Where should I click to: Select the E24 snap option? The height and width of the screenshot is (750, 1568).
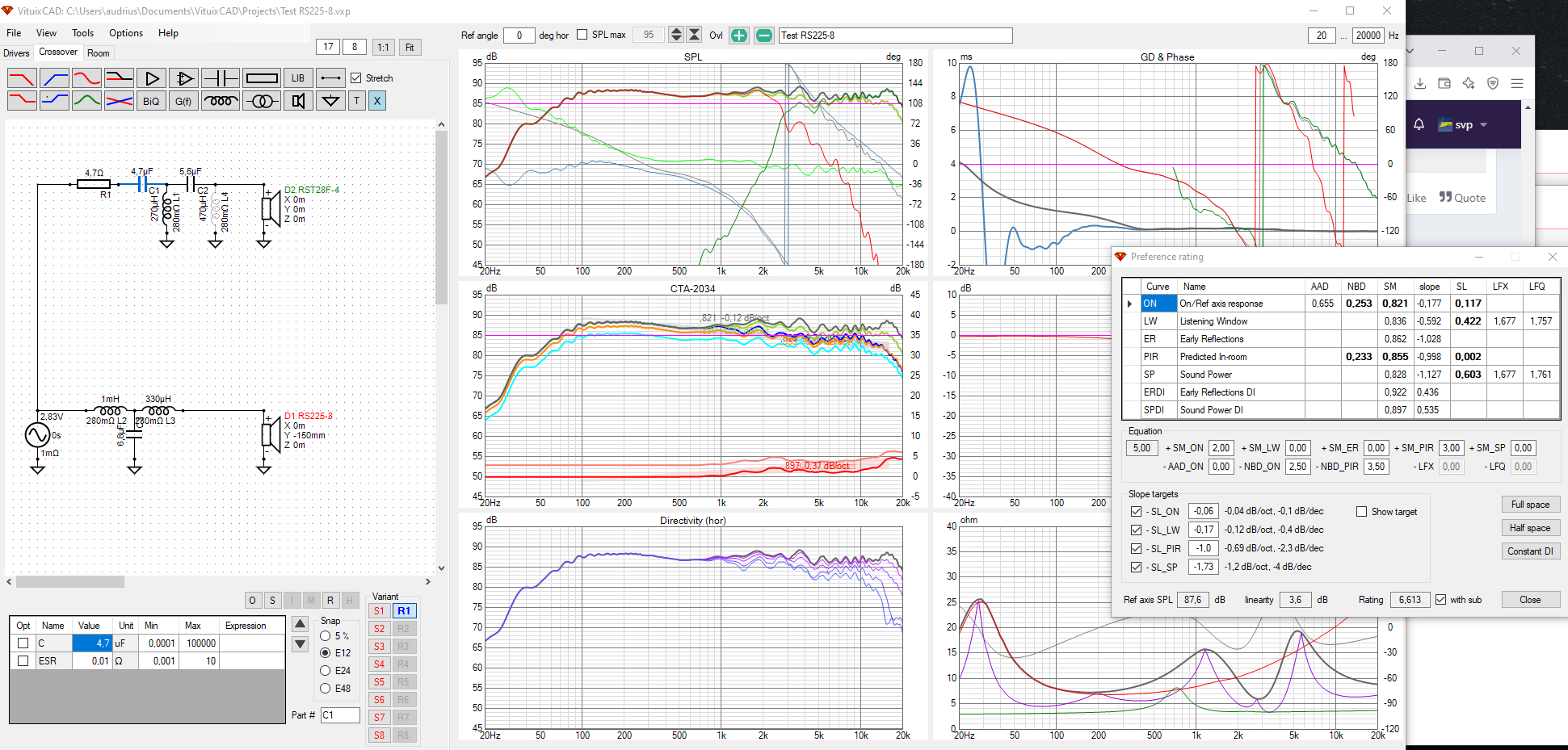click(x=326, y=671)
